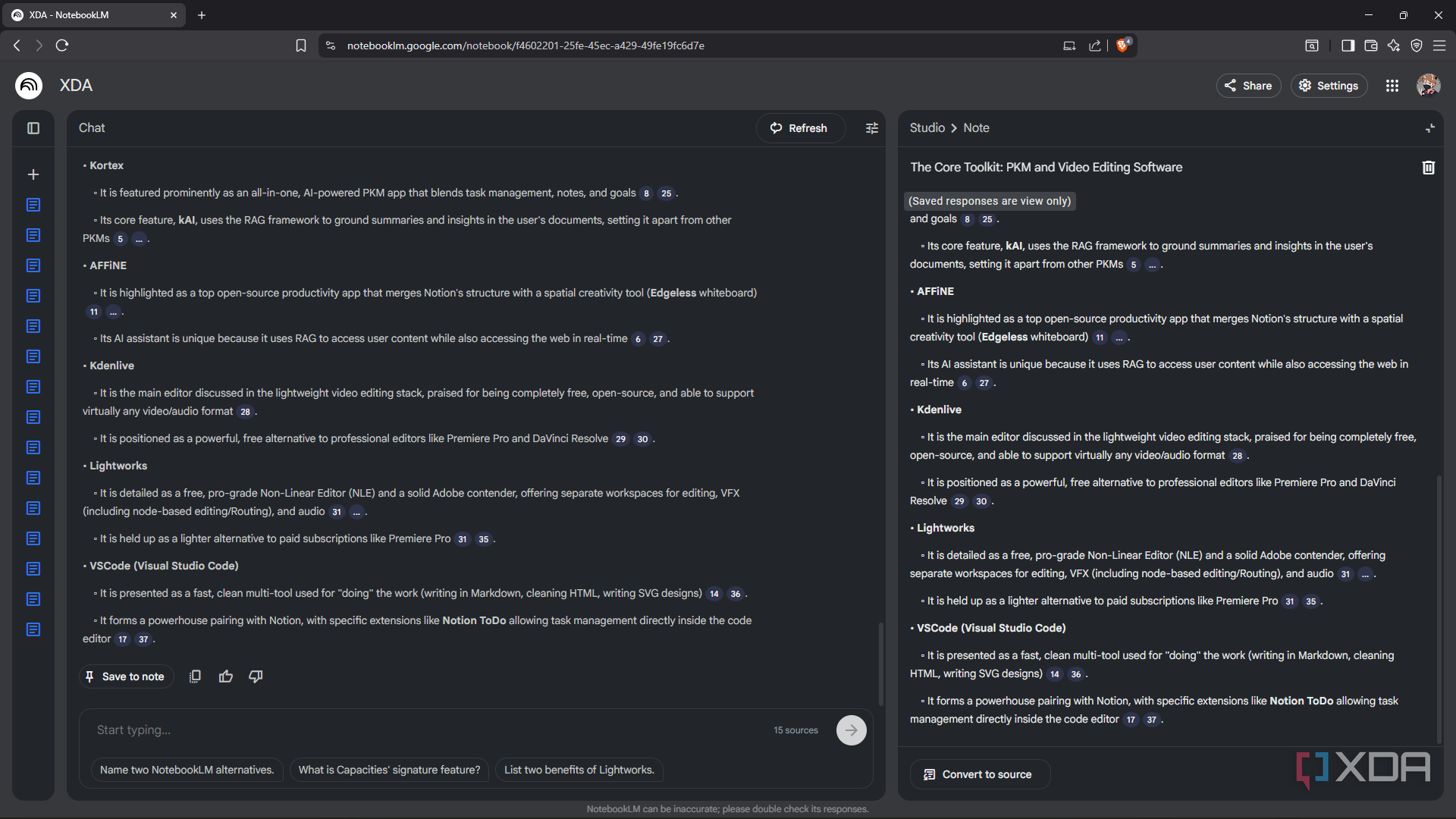Give thumbs up to the response
The height and width of the screenshot is (819, 1456).
[x=226, y=676]
